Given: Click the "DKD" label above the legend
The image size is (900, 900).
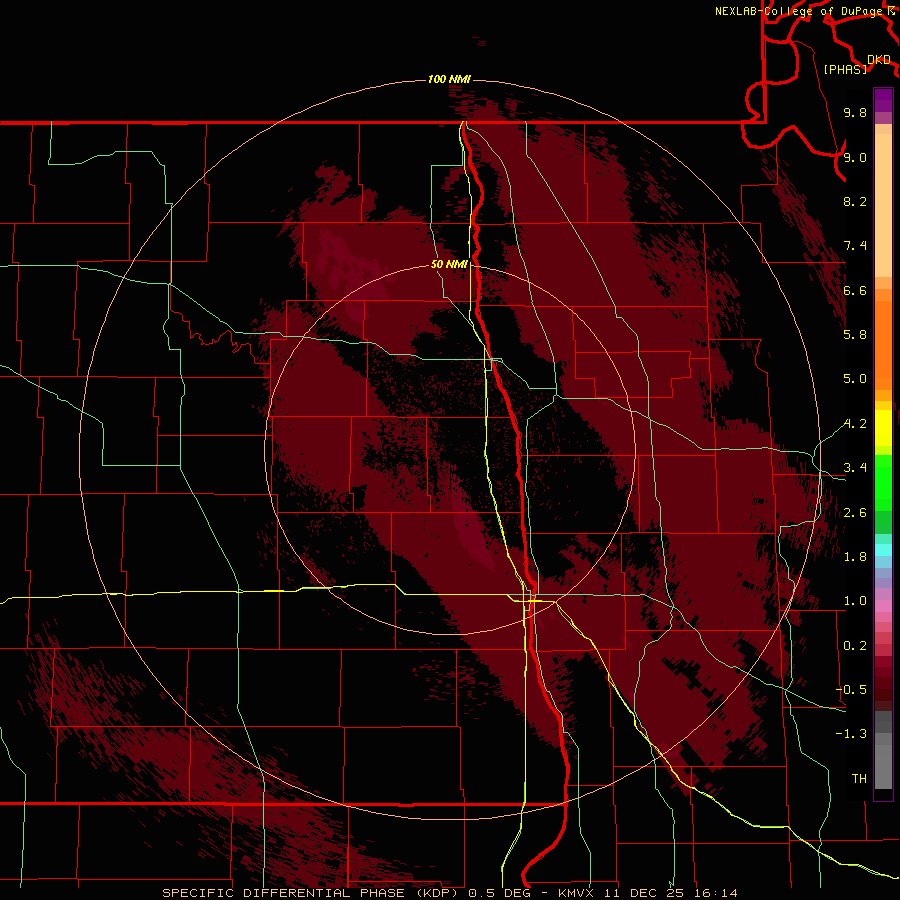Looking at the screenshot, I should point(879,60).
